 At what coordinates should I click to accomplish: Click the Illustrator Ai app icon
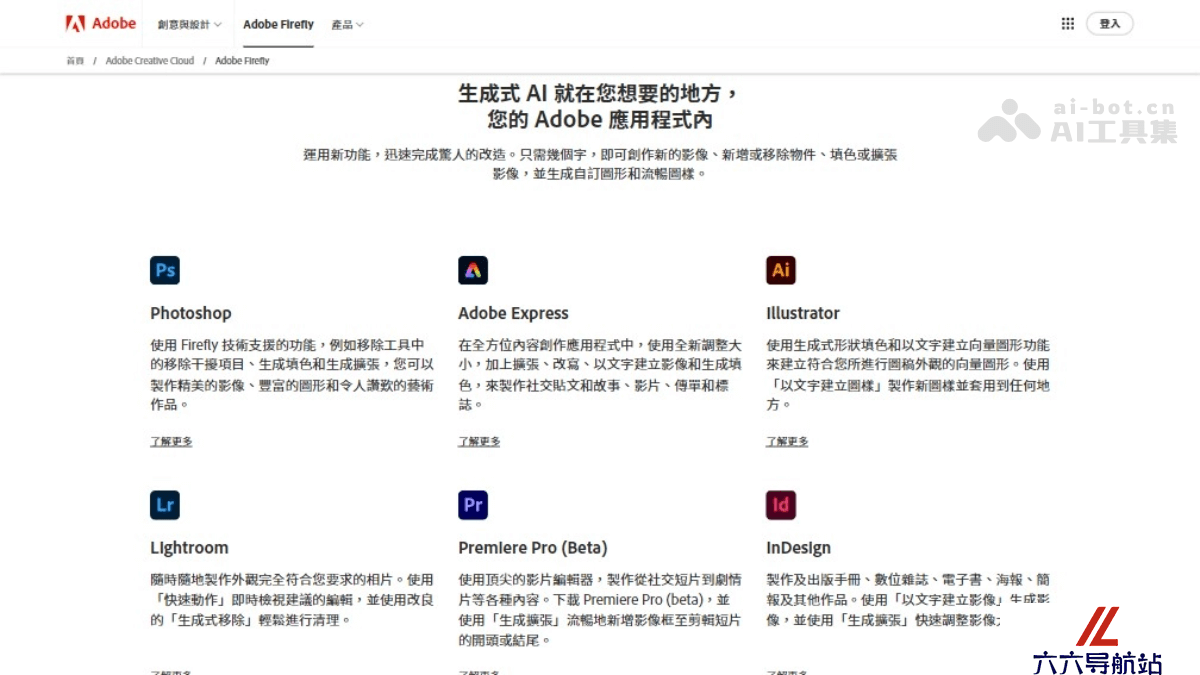tap(781, 270)
